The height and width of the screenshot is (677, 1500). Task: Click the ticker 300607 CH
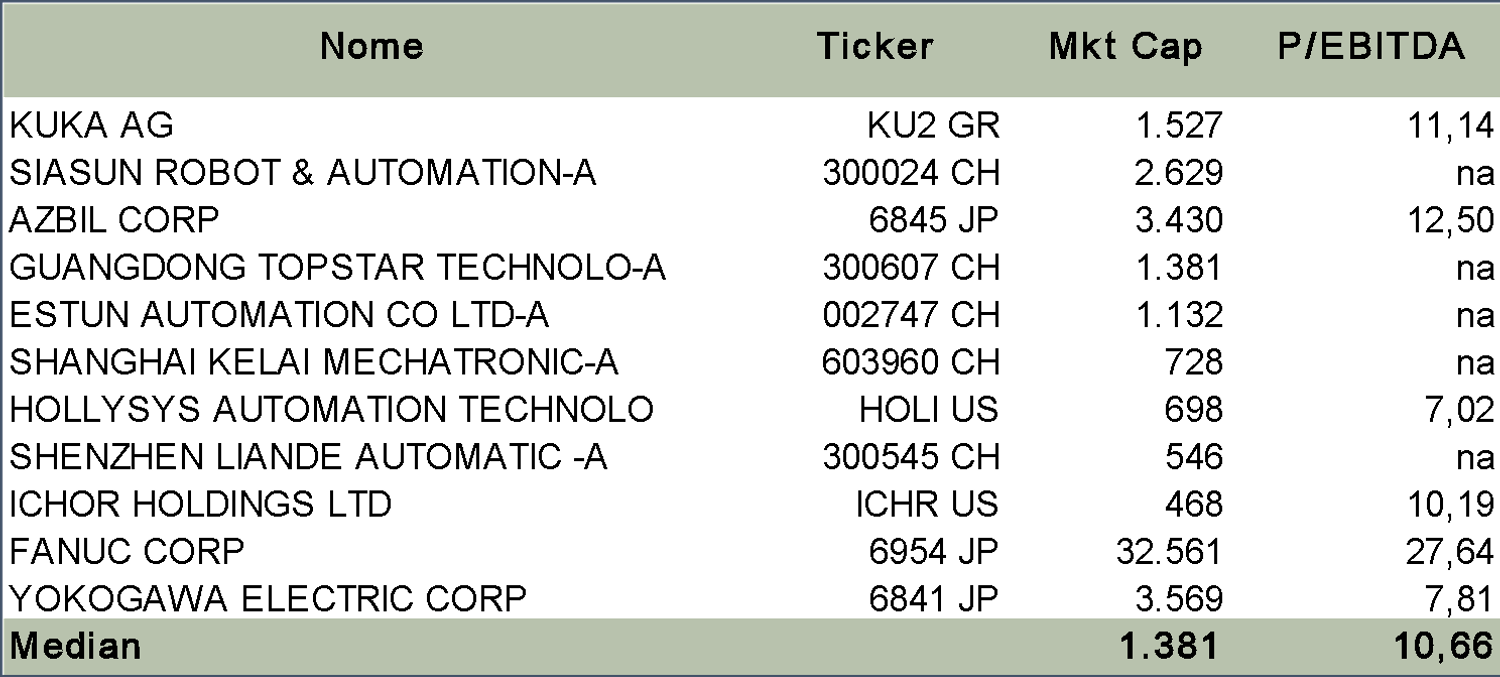click(911, 267)
